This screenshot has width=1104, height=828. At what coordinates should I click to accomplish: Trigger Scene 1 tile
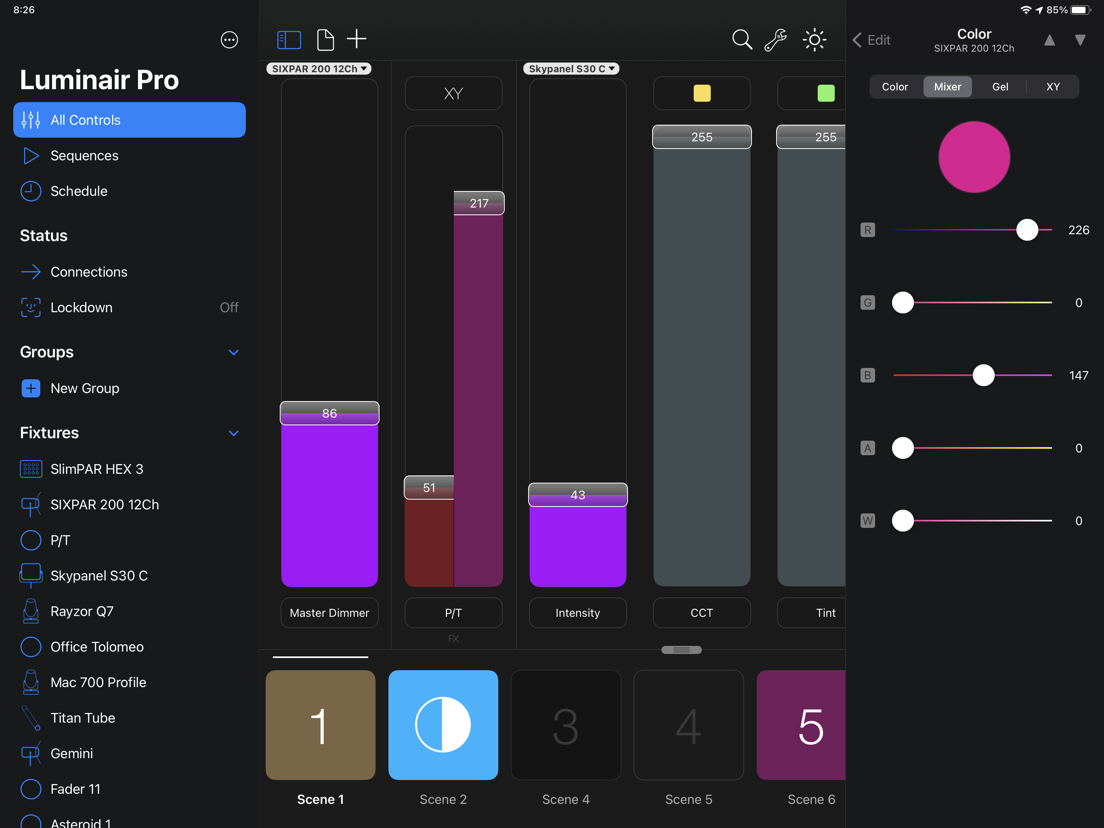(x=320, y=724)
